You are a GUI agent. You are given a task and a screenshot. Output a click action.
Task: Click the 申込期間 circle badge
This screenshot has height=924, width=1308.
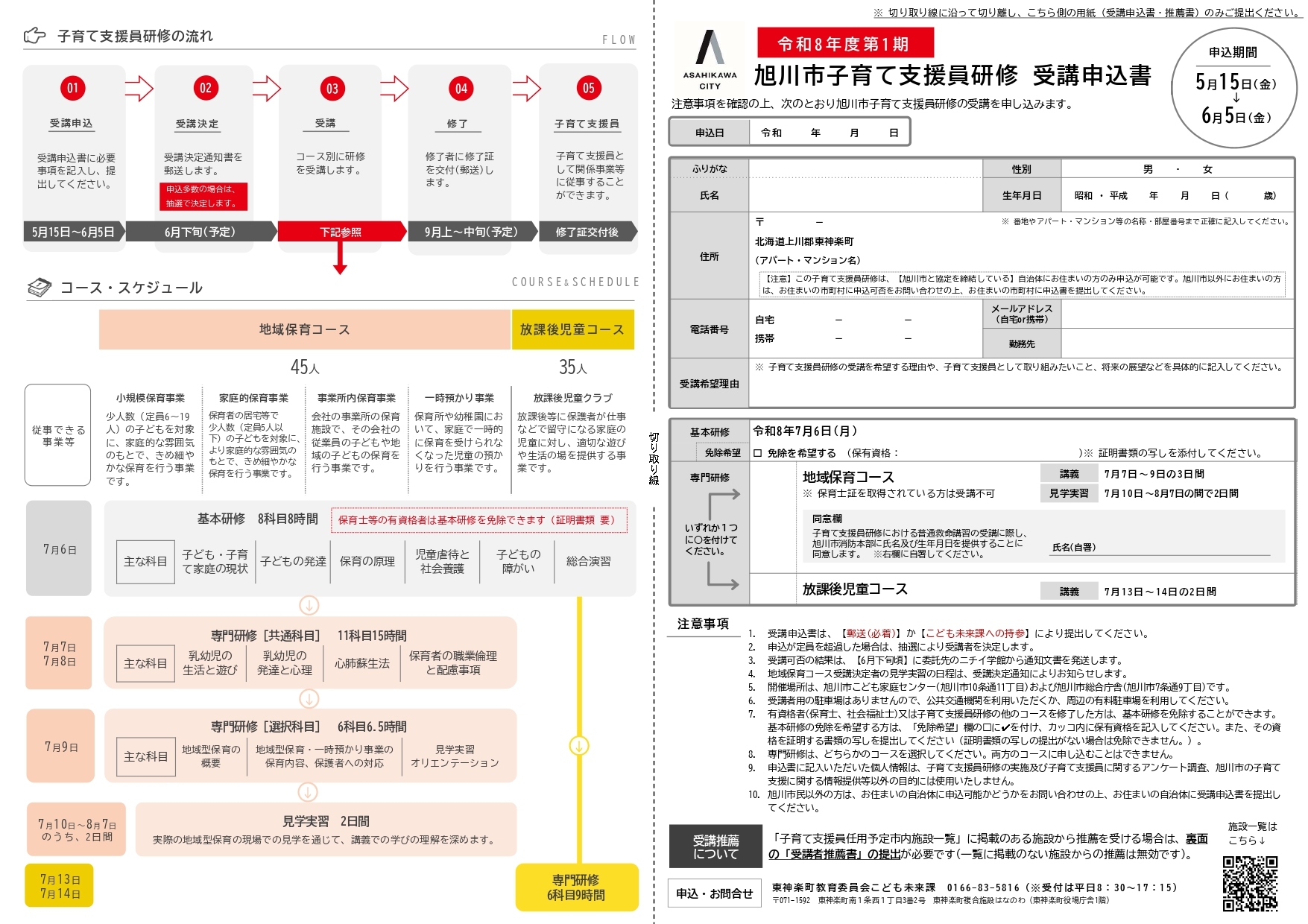coord(1235,88)
